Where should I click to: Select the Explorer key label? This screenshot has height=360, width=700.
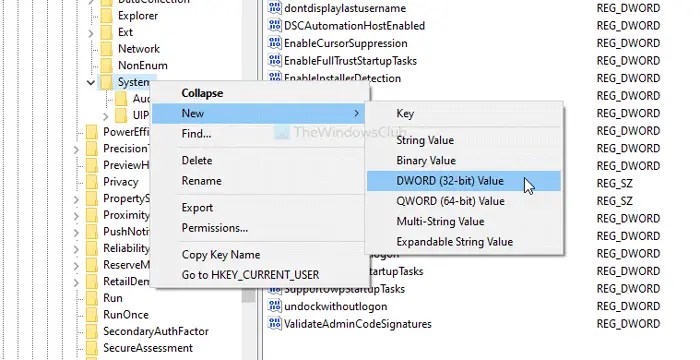coord(138,16)
